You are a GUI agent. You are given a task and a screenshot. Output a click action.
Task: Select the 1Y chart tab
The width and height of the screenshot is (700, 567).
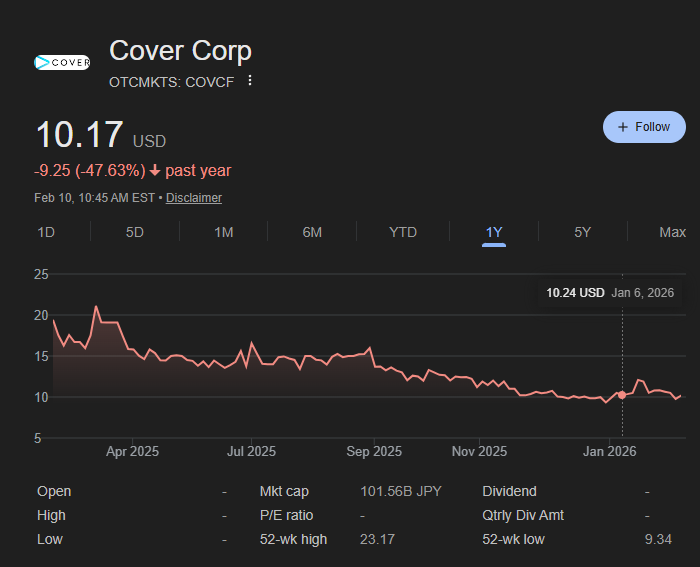point(494,232)
